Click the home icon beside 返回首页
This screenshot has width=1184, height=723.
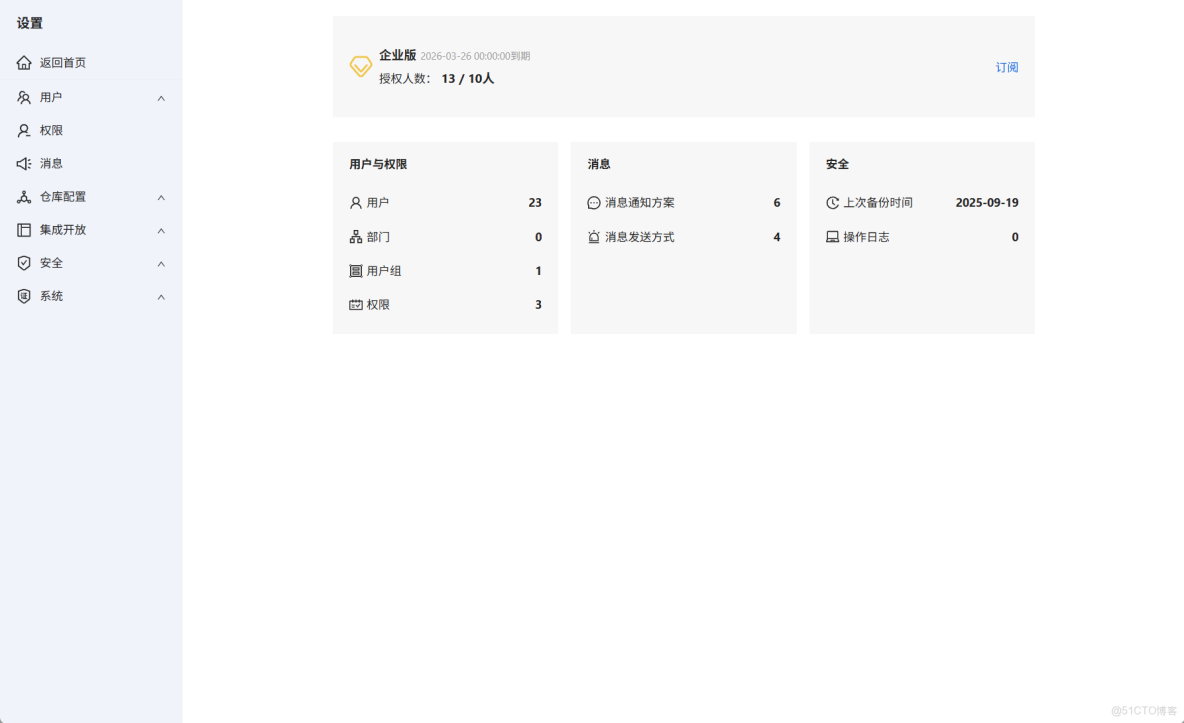24,62
